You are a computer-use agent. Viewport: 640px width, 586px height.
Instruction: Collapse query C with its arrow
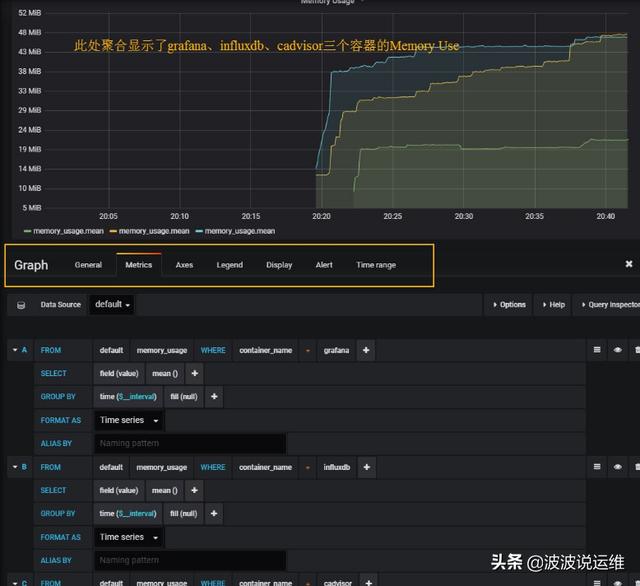pos(15,583)
